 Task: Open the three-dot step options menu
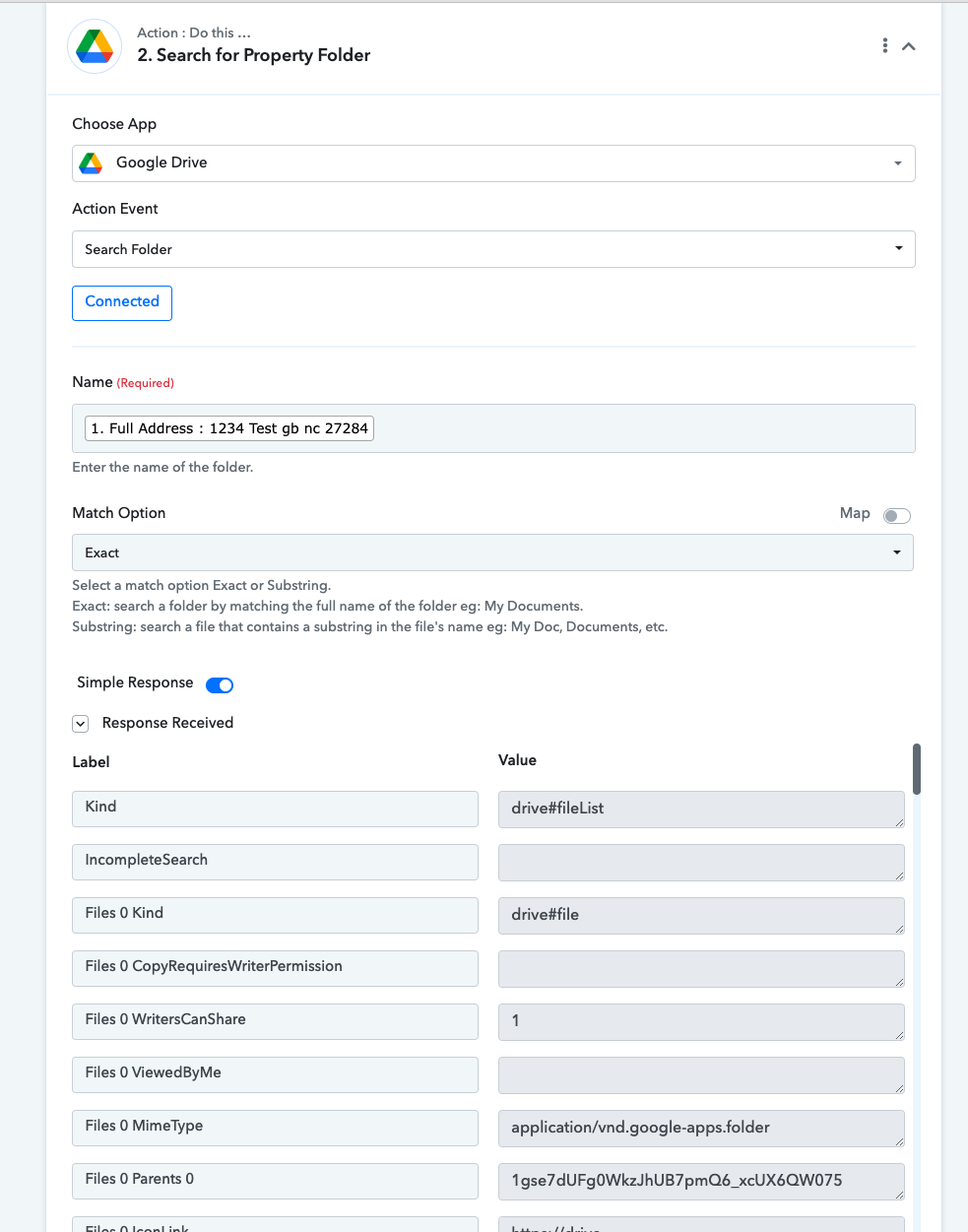(885, 46)
